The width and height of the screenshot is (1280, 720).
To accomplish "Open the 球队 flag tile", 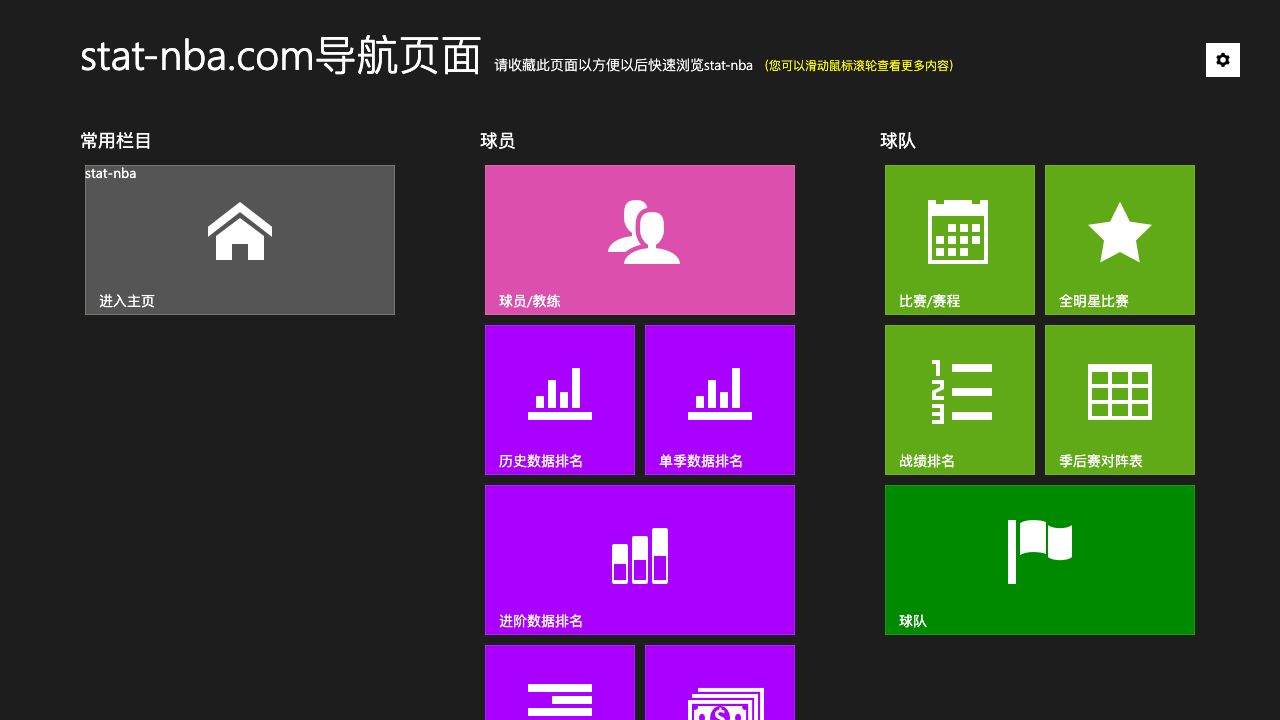I will 1040,560.
